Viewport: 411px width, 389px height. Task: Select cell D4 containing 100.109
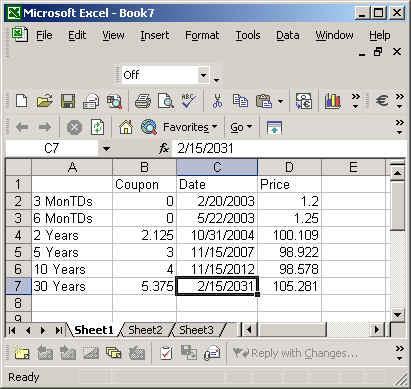click(289, 235)
